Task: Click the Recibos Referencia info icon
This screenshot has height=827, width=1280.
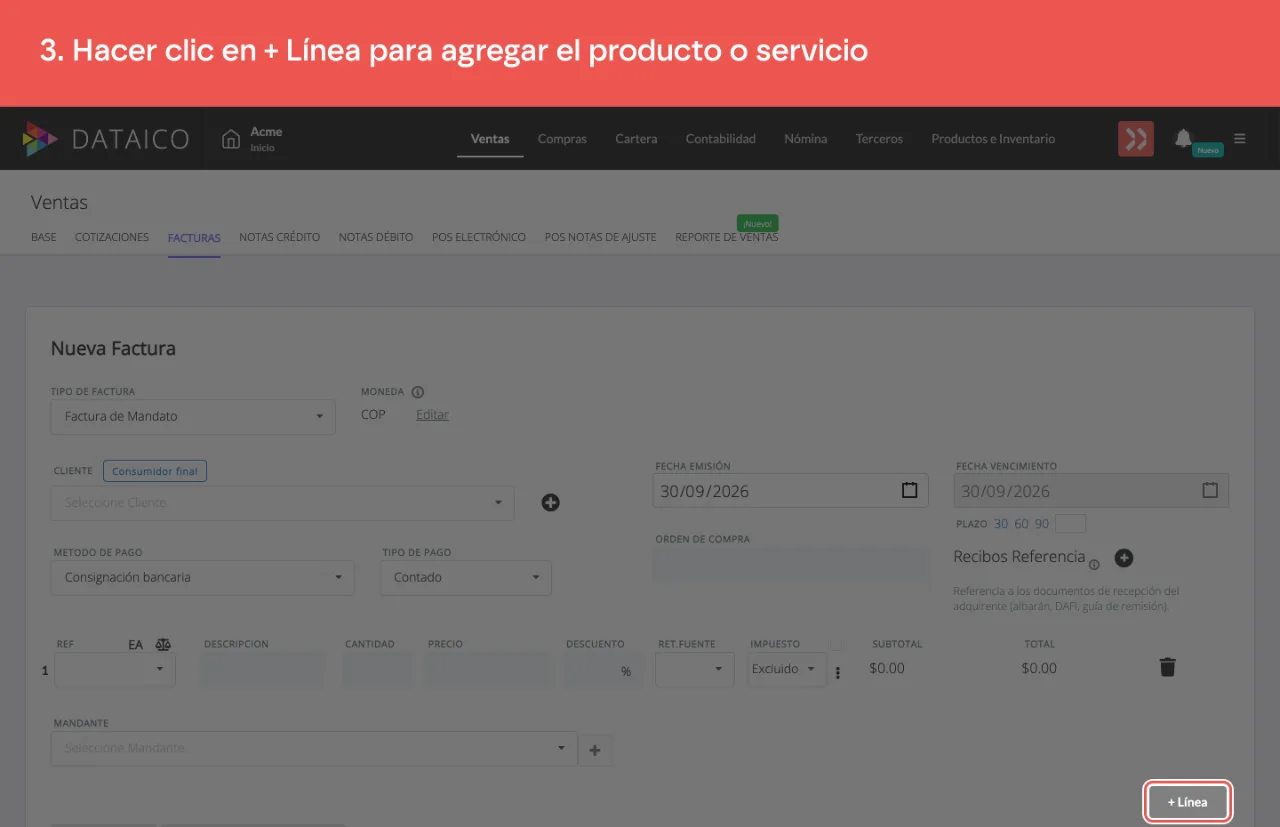Action: 1094,564
